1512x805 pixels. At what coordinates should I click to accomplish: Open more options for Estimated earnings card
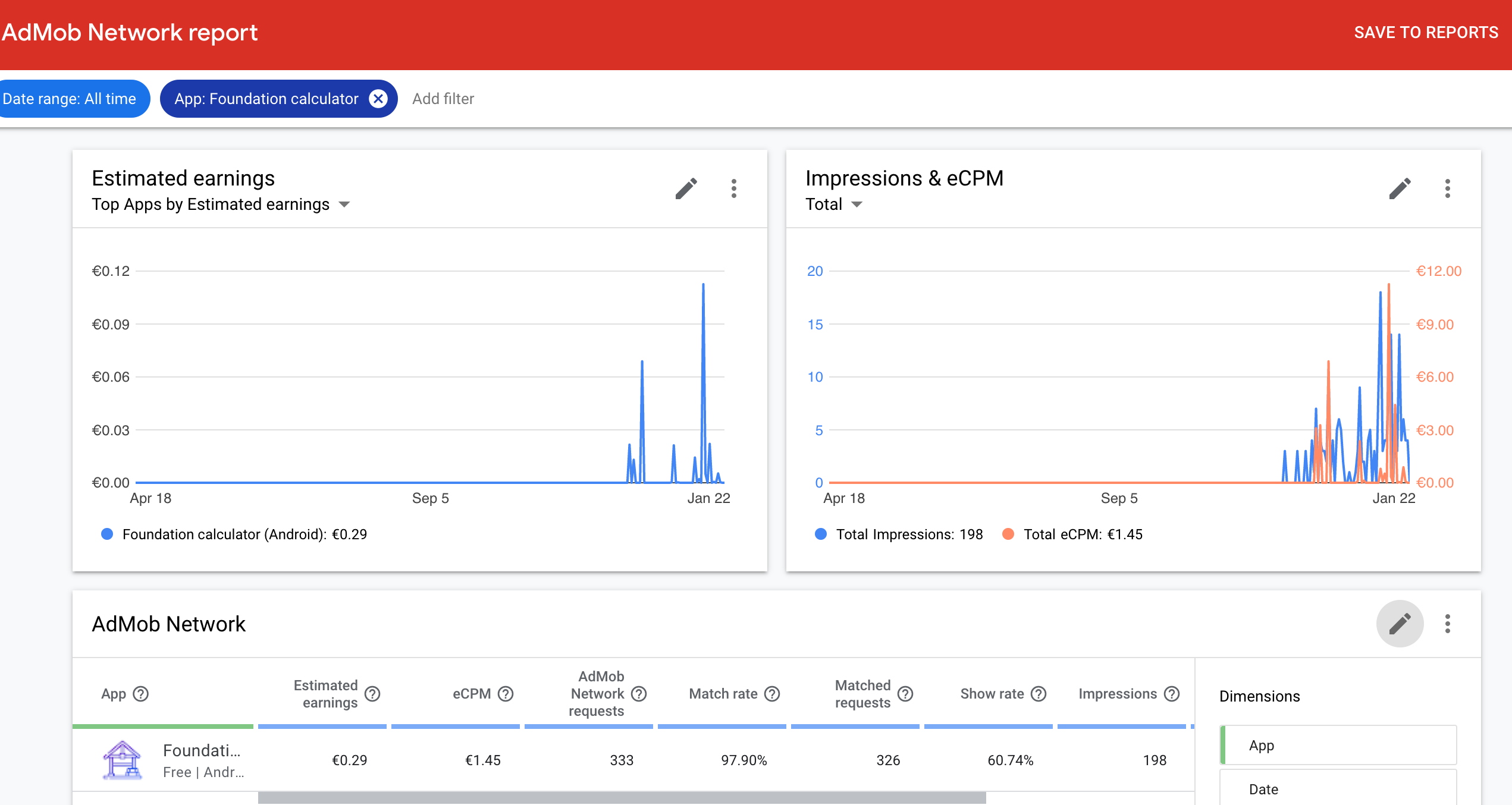(x=734, y=189)
